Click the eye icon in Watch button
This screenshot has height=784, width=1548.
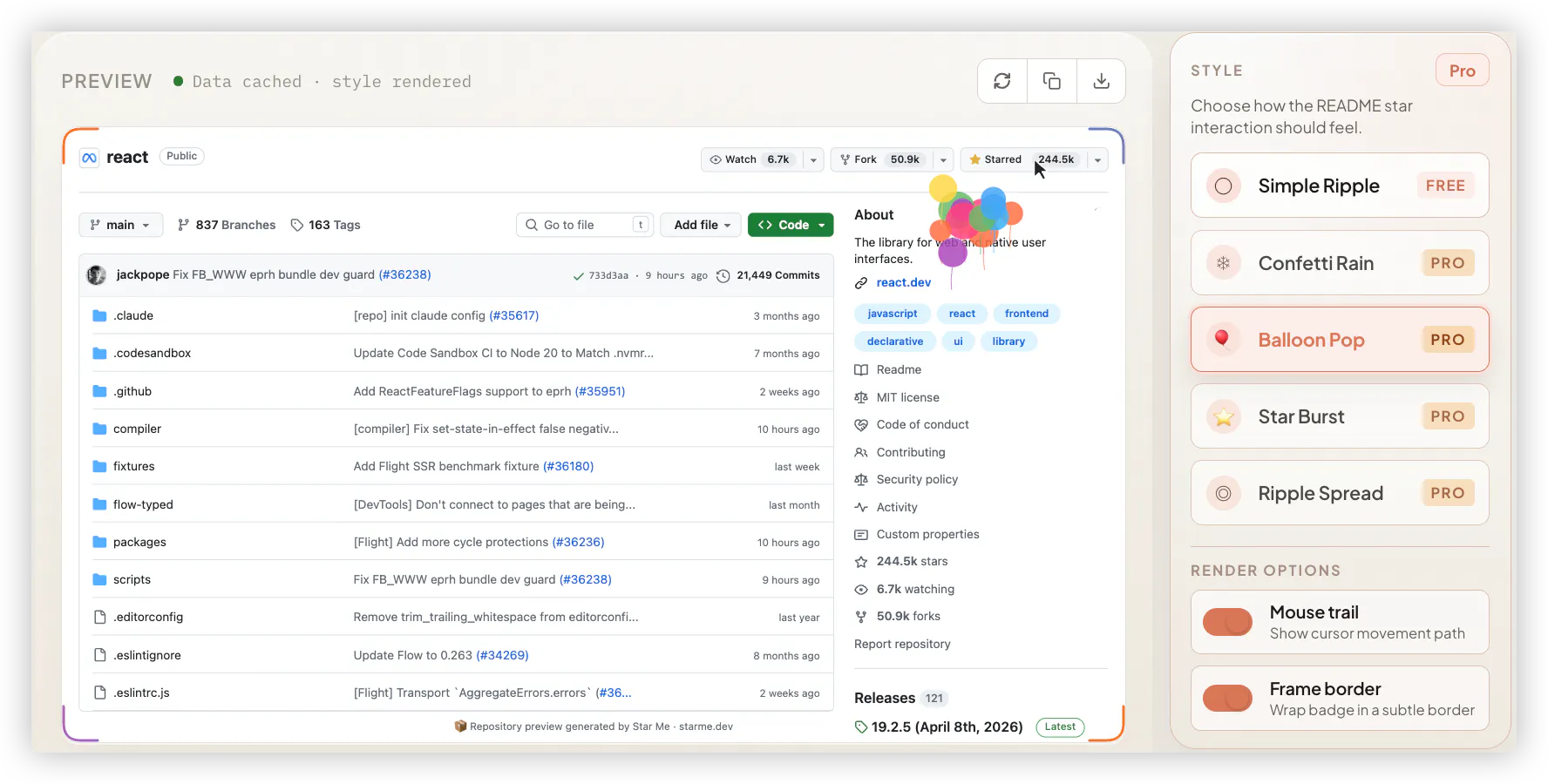click(x=716, y=159)
